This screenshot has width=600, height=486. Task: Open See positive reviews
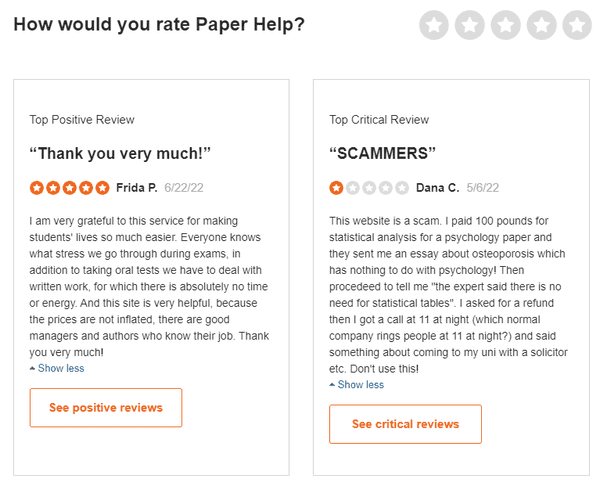coord(106,408)
